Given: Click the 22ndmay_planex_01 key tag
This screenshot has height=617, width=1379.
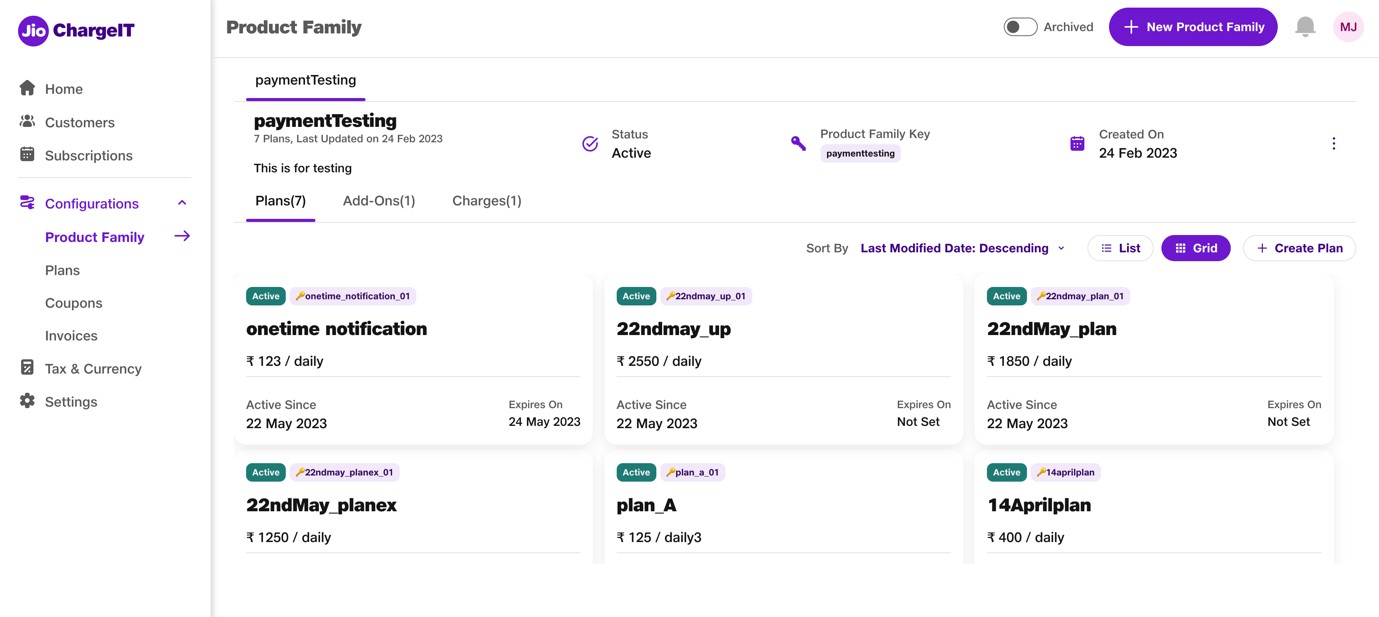Looking at the screenshot, I should [x=345, y=472].
